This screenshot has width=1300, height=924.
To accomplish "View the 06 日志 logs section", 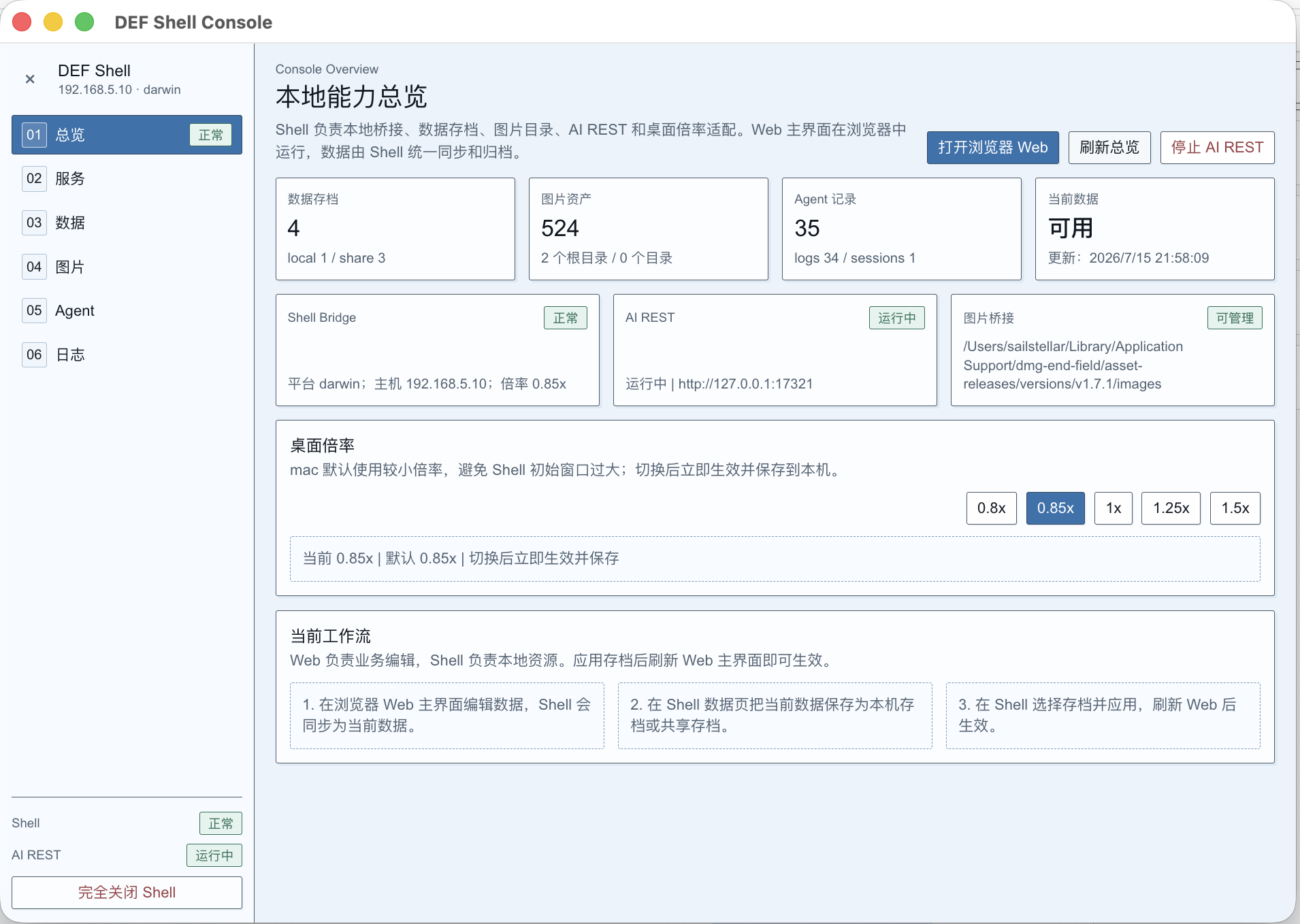I will (127, 354).
